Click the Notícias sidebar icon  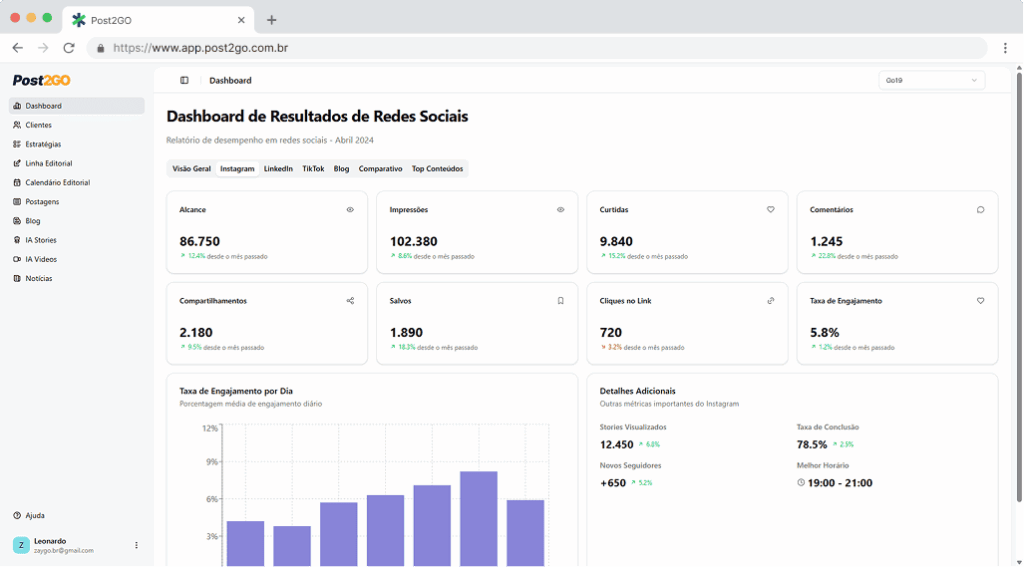click(17, 278)
